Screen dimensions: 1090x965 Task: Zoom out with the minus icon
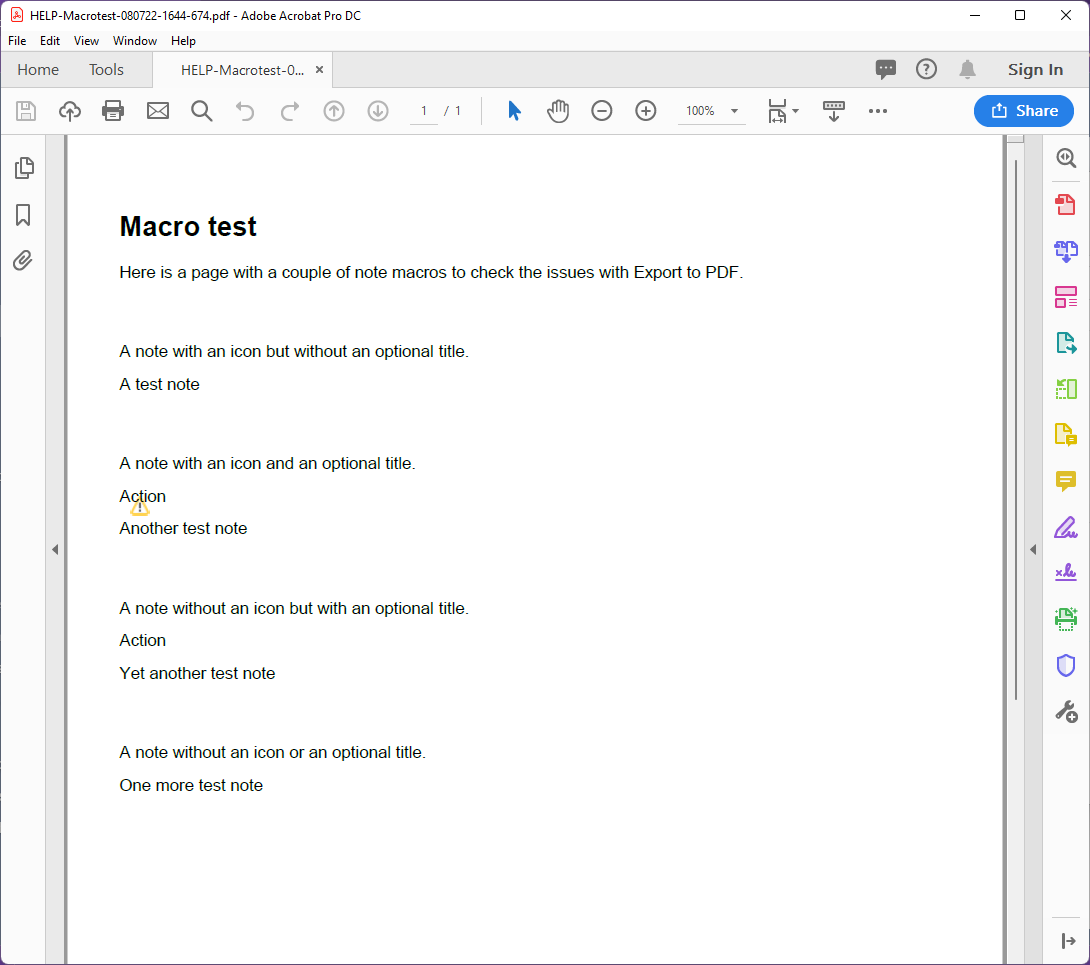coord(601,111)
